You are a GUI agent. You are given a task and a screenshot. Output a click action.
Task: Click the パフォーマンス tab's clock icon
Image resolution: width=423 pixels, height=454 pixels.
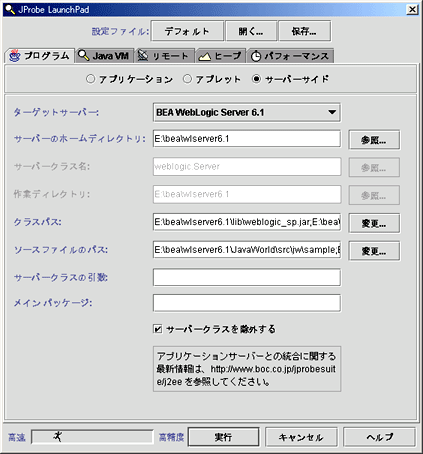click(x=256, y=56)
